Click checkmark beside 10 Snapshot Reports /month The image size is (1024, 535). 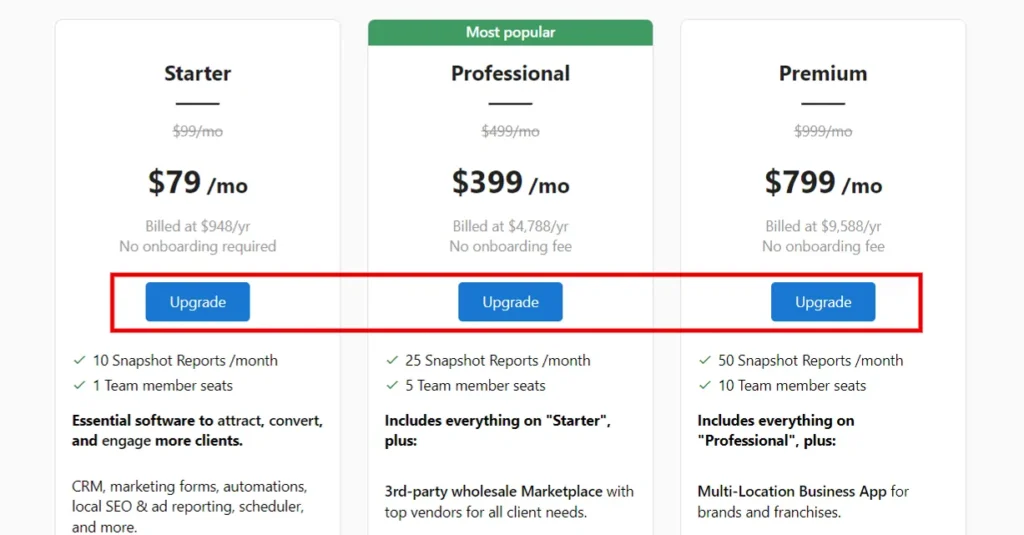click(80, 360)
